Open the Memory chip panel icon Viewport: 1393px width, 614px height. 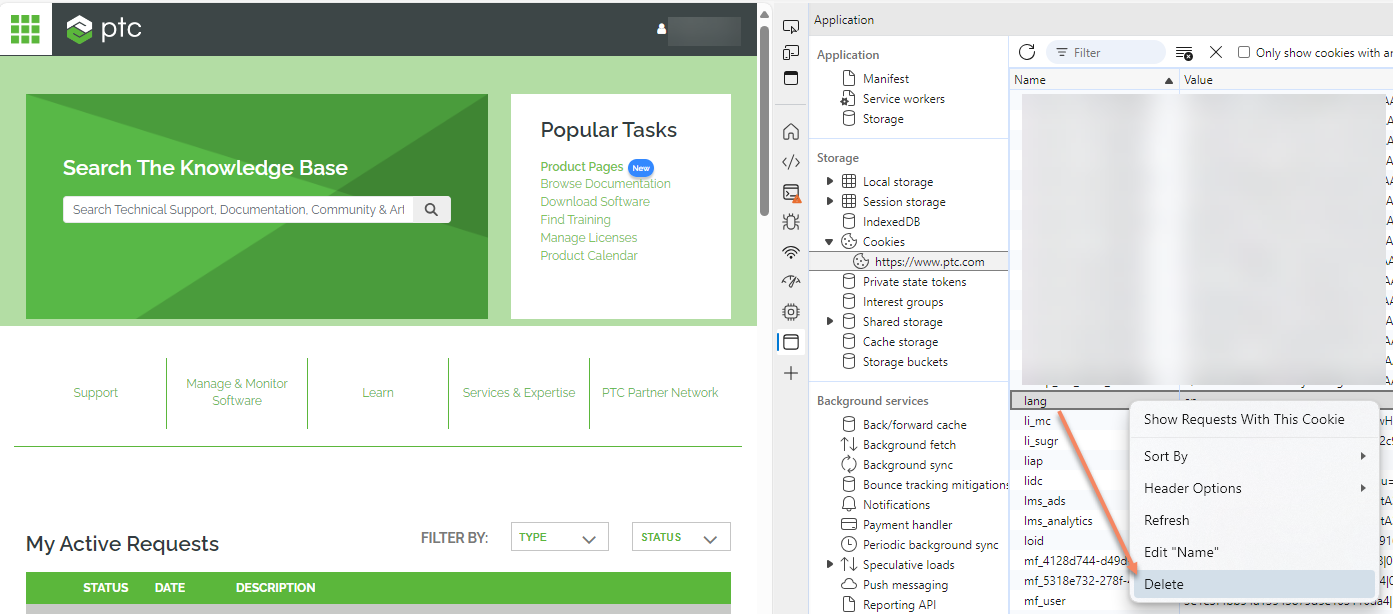(x=790, y=311)
